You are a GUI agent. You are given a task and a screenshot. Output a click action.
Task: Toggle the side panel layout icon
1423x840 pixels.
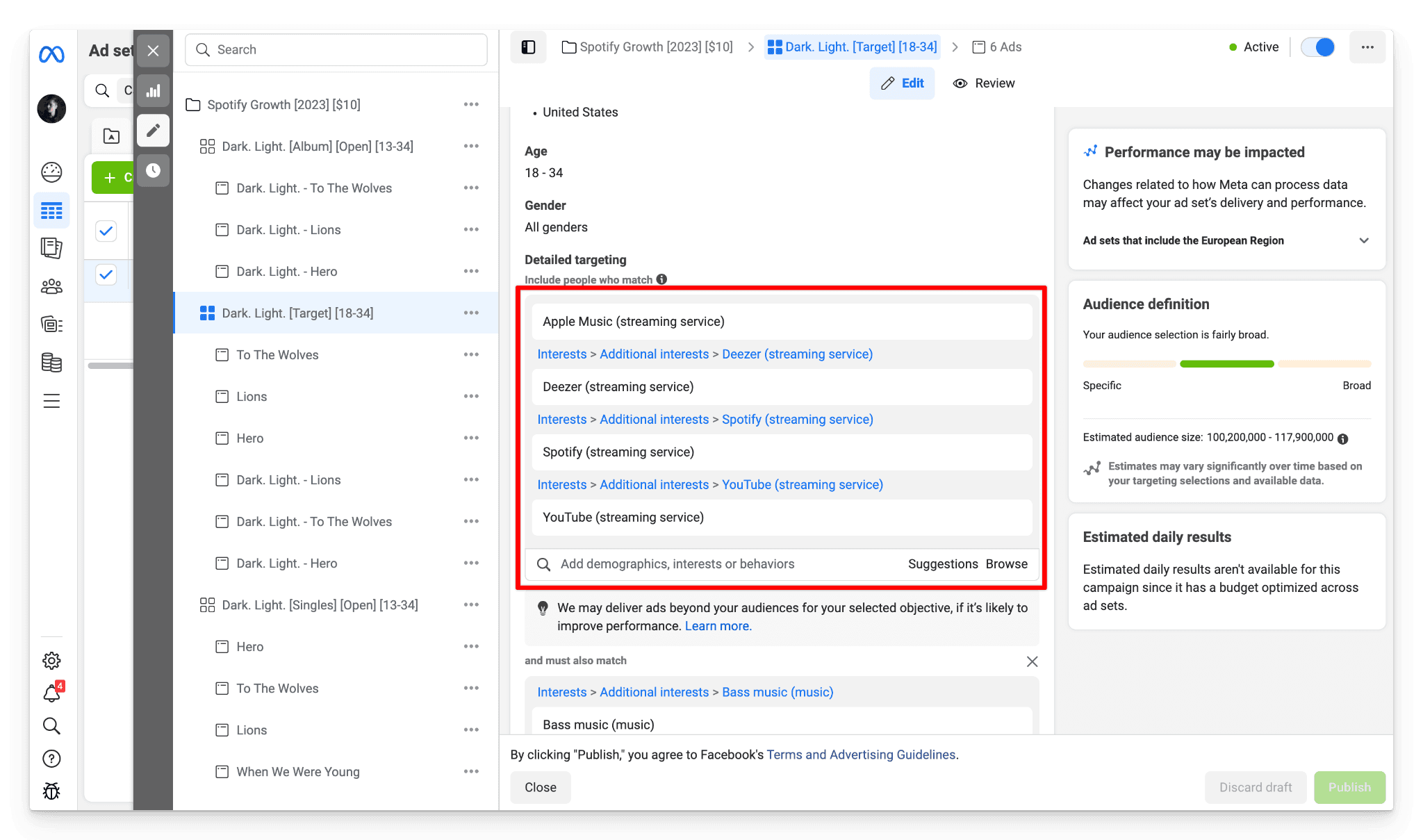528,47
